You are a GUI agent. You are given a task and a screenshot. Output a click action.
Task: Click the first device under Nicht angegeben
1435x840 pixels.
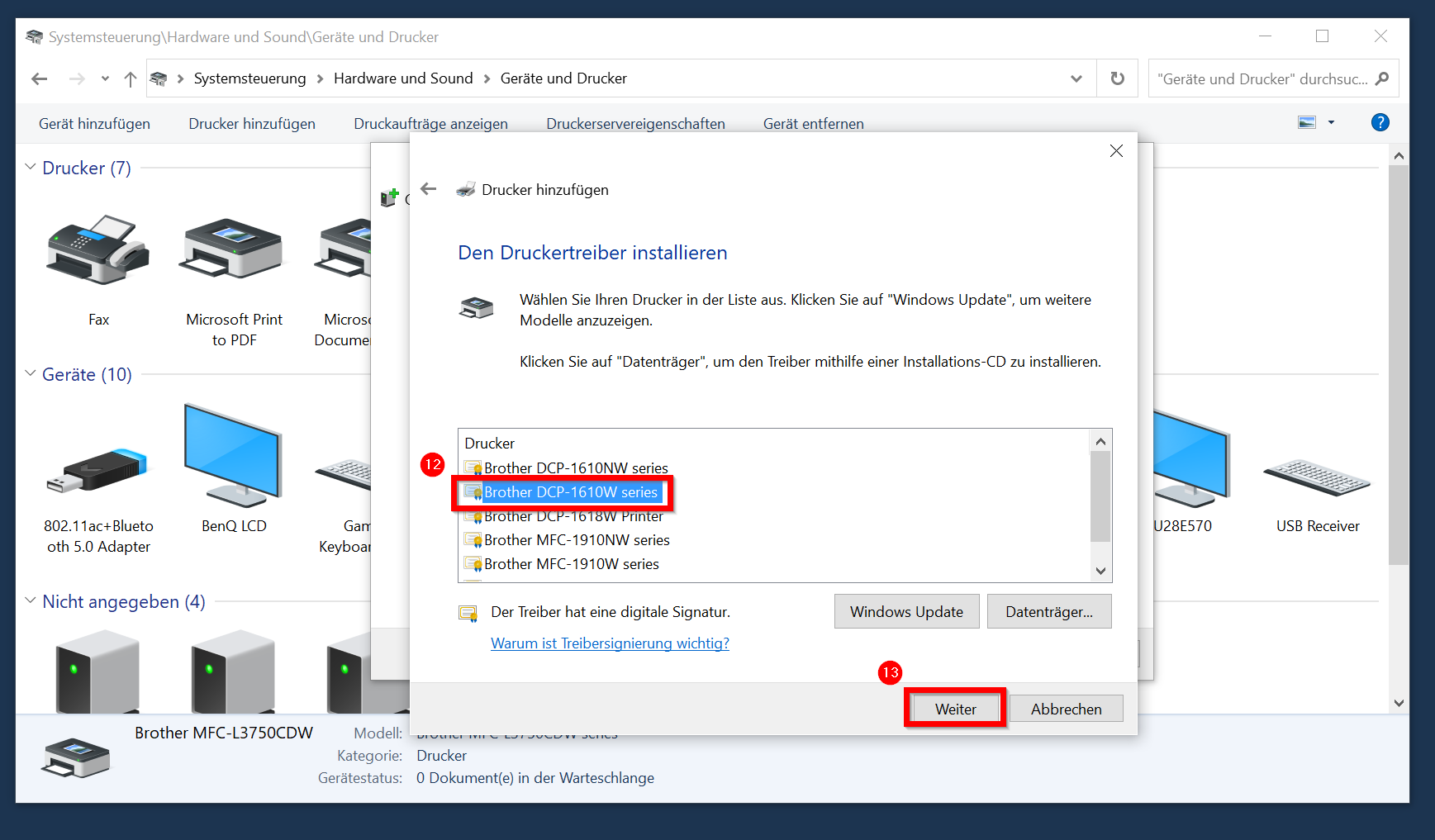97,671
